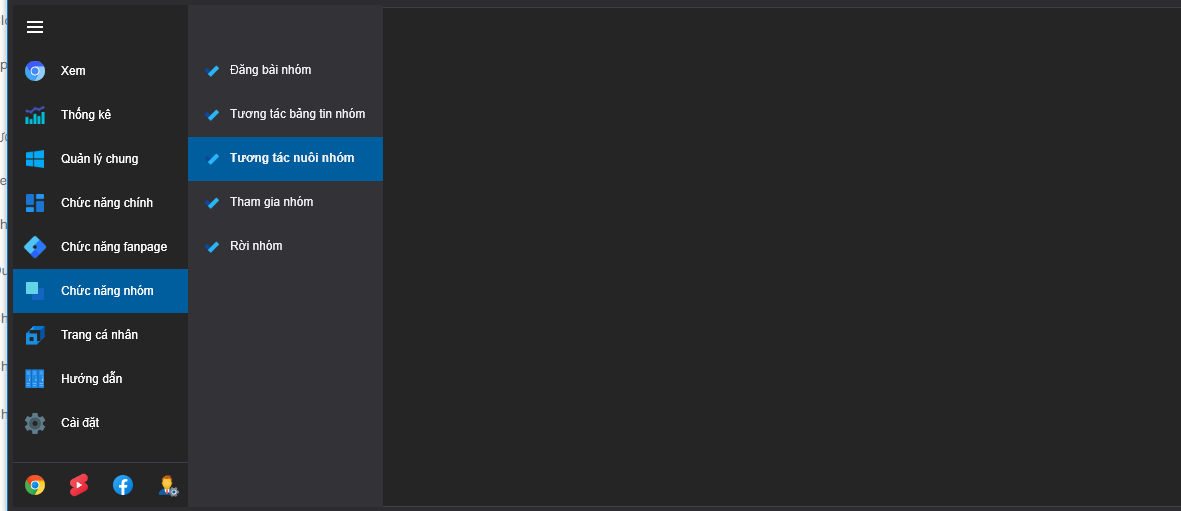Click the gear icon for Cài đặt

[35, 423]
